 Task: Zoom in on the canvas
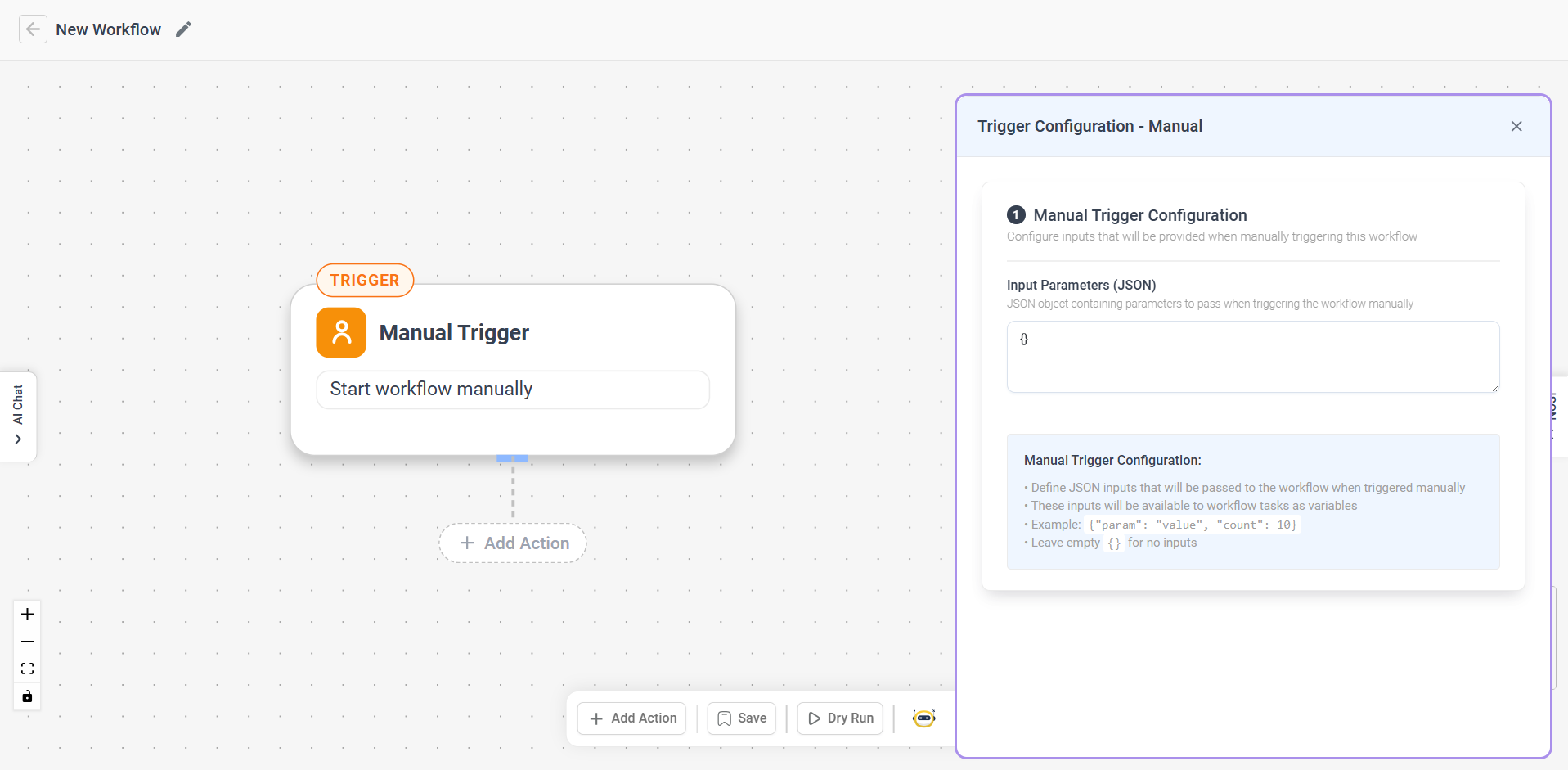(27, 615)
